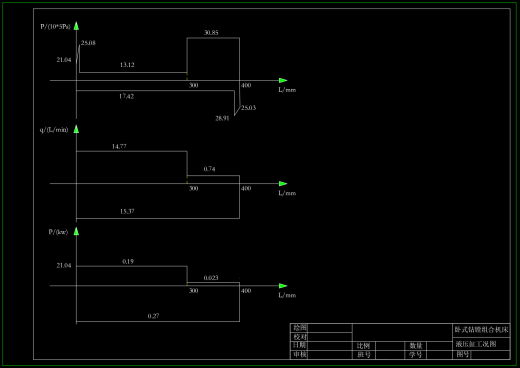Screen dimensions: 520x368
Task: Click the empty cell beside 图号 in title block
Action: point(491,355)
